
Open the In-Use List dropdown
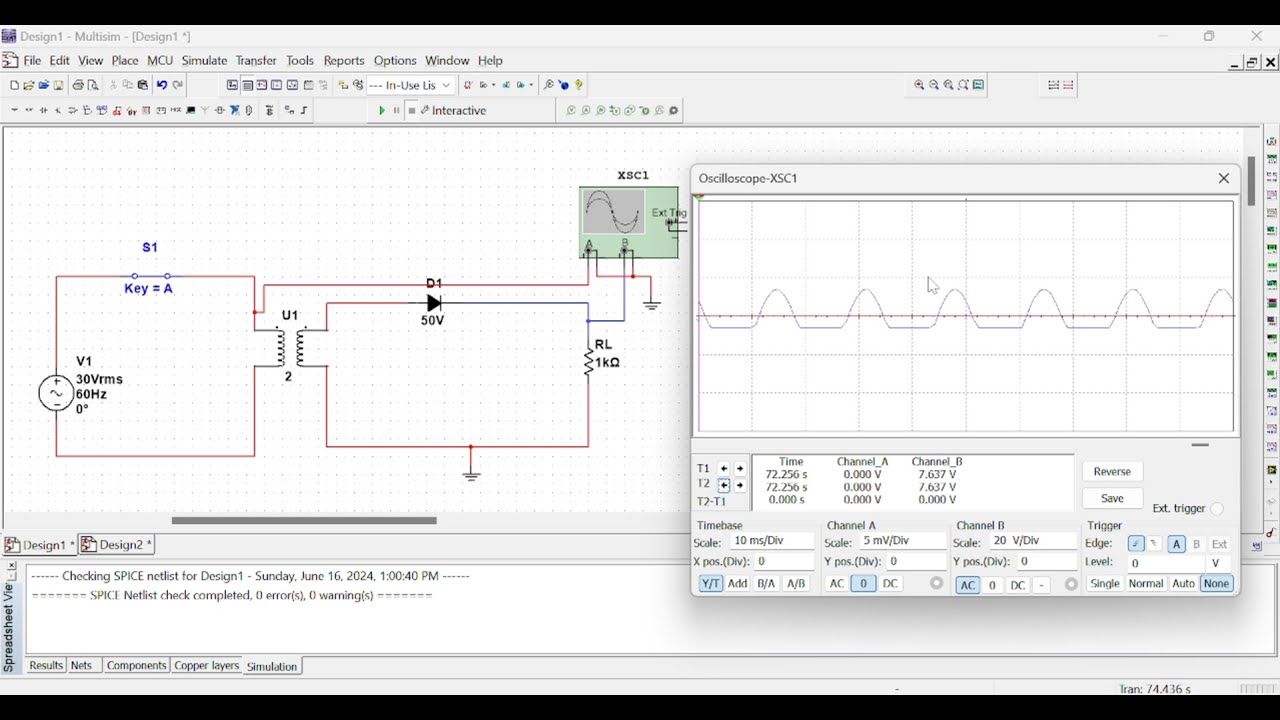coord(447,85)
